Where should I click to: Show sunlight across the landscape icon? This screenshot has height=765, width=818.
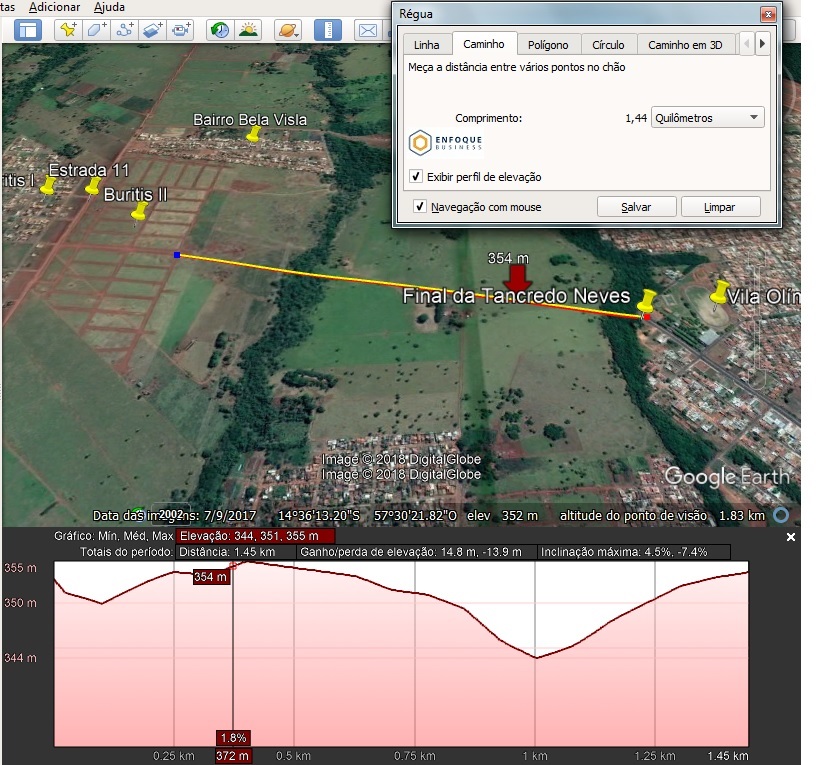(x=248, y=30)
